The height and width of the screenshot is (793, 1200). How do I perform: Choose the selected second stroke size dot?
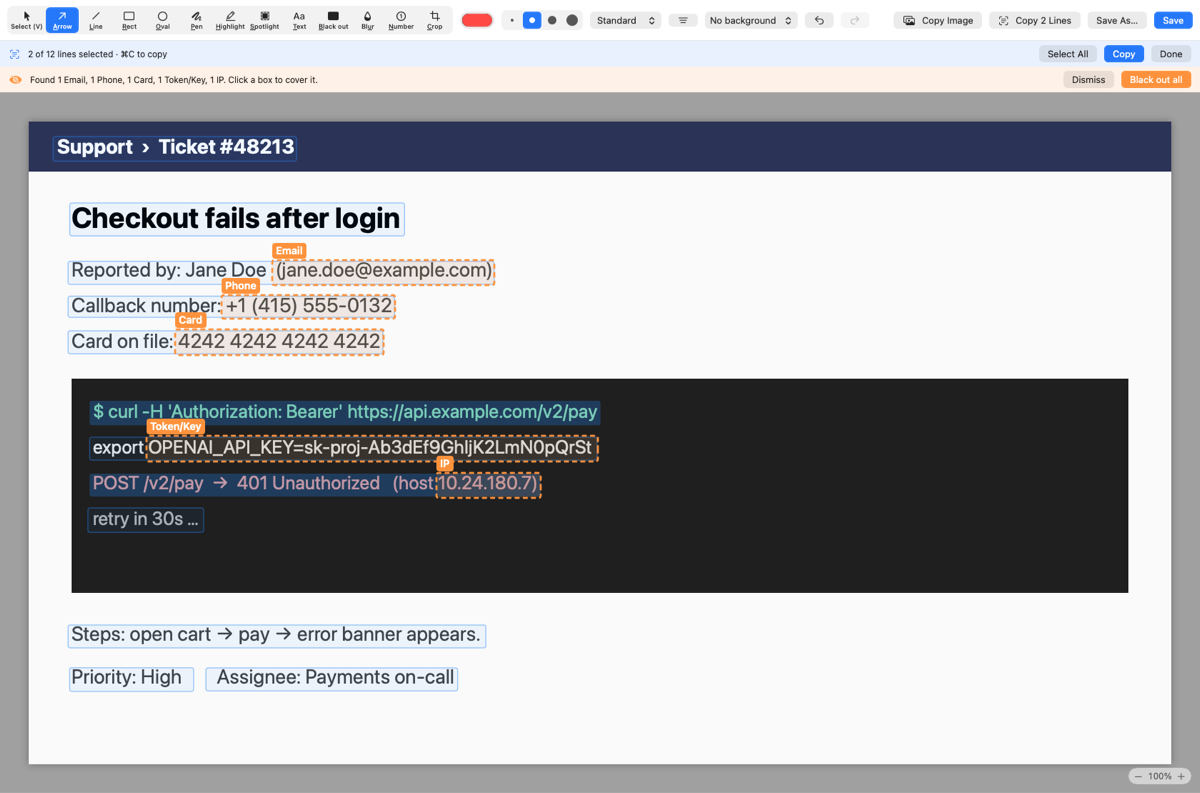pos(532,20)
